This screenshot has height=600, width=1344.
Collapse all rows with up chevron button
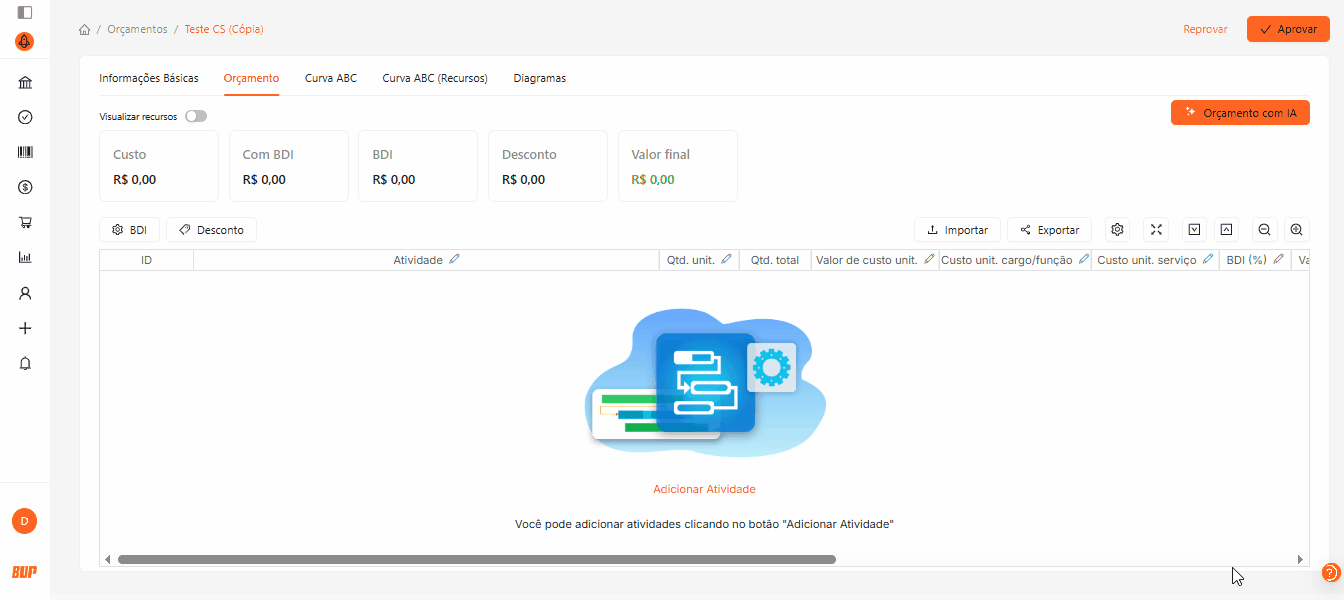point(1226,230)
